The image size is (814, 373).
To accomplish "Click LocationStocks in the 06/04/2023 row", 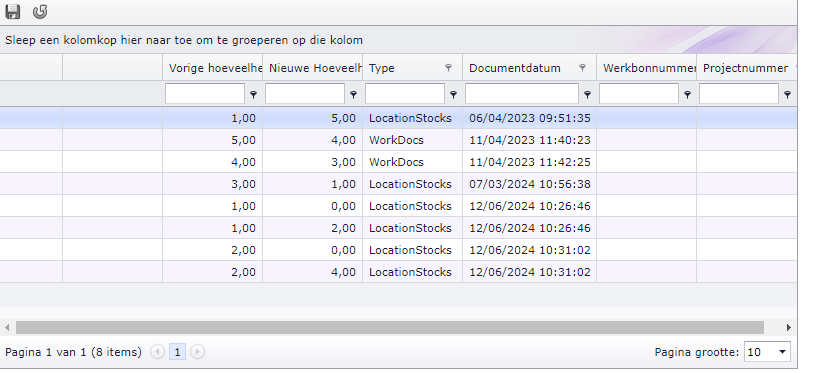I will pyautogui.click(x=410, y=118).
